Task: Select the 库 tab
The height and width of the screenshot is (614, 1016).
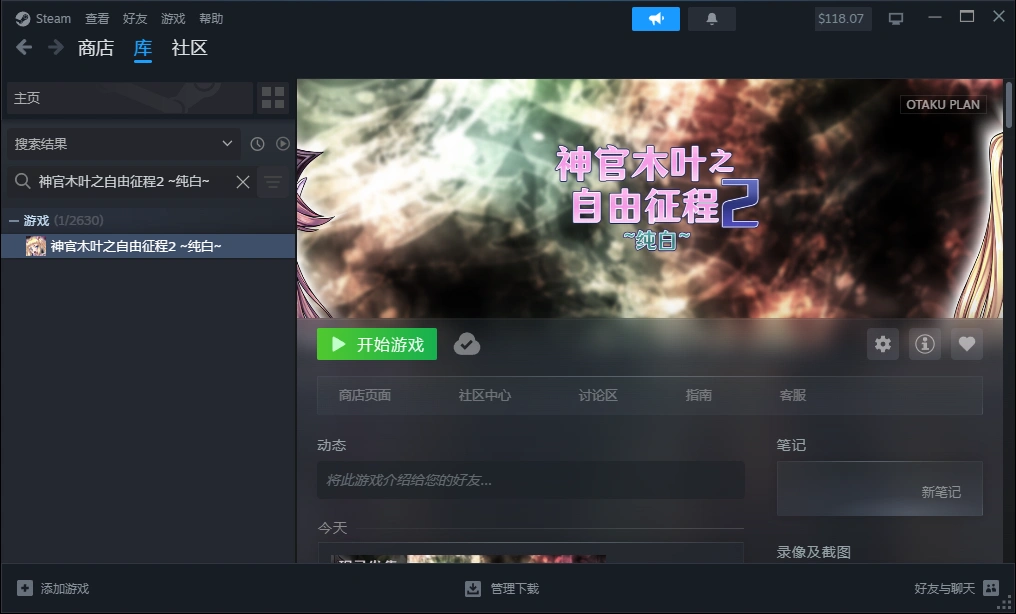Action: (143, 48)
